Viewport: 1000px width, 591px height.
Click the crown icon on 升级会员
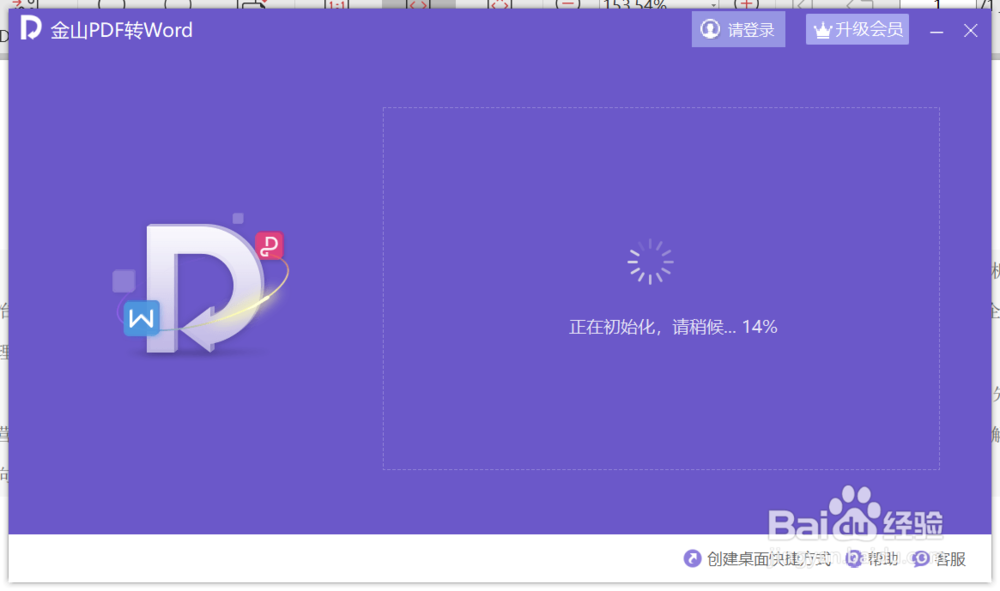point(824,29)
